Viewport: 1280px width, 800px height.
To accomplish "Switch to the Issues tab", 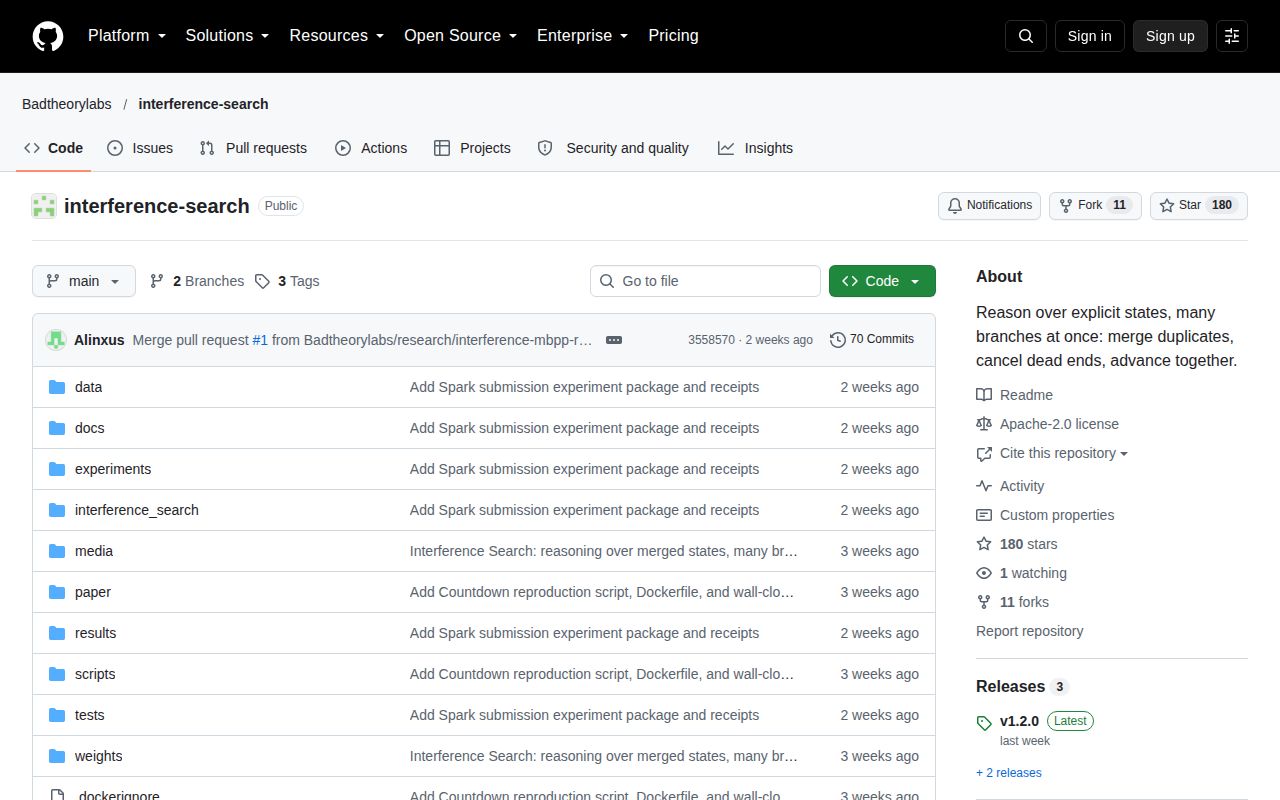I will coord(140,148).
